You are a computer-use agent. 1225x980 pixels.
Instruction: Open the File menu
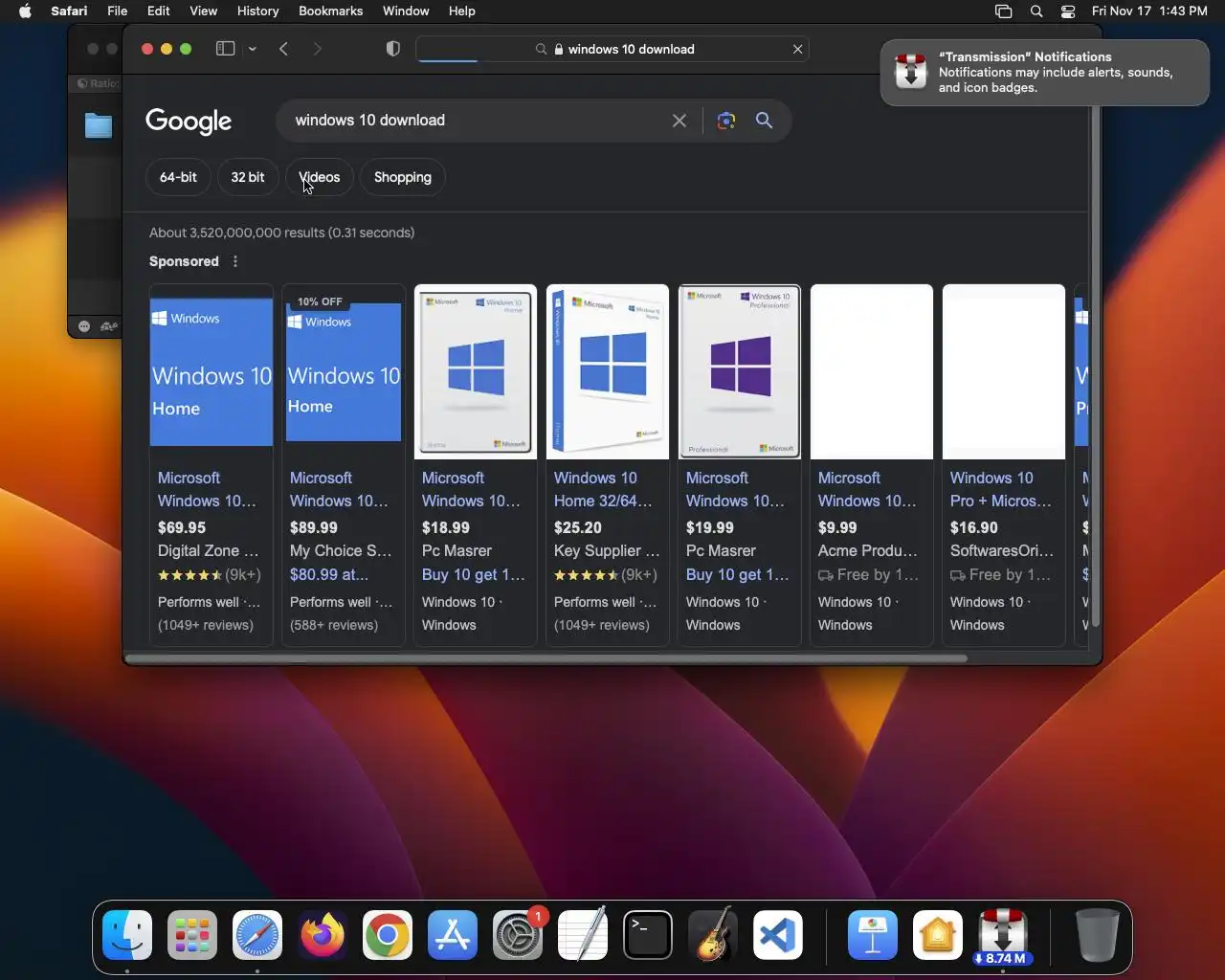click(x=117, y=11)
